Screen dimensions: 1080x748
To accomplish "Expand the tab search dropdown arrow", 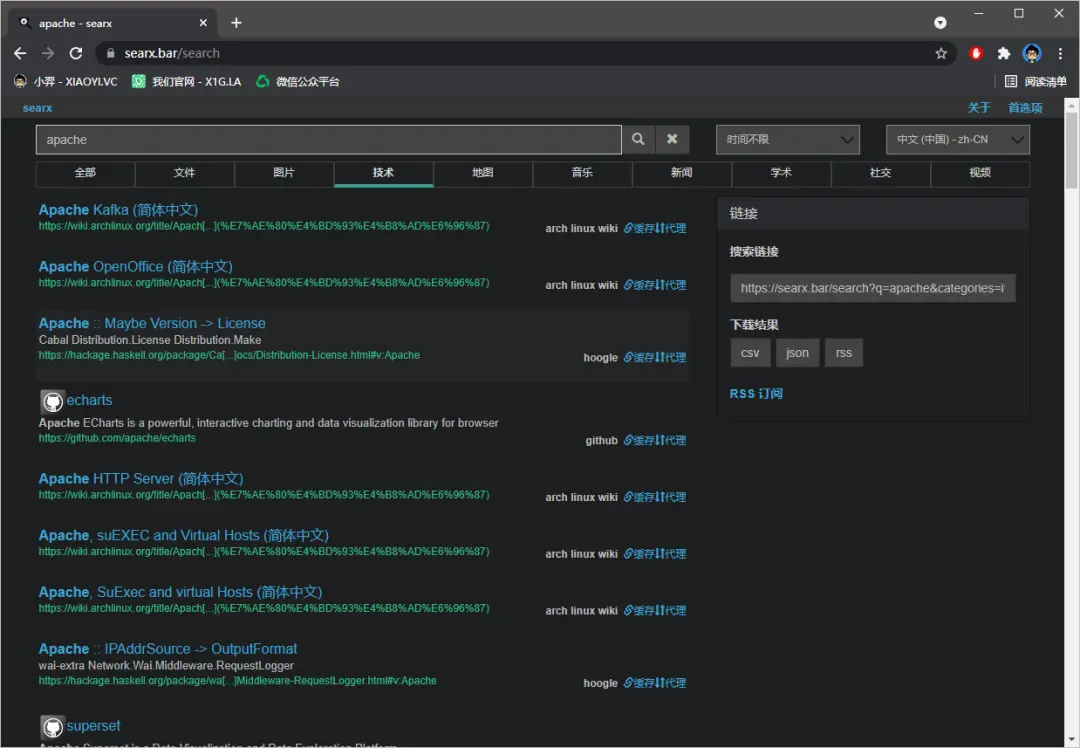I will coord(940,22).
